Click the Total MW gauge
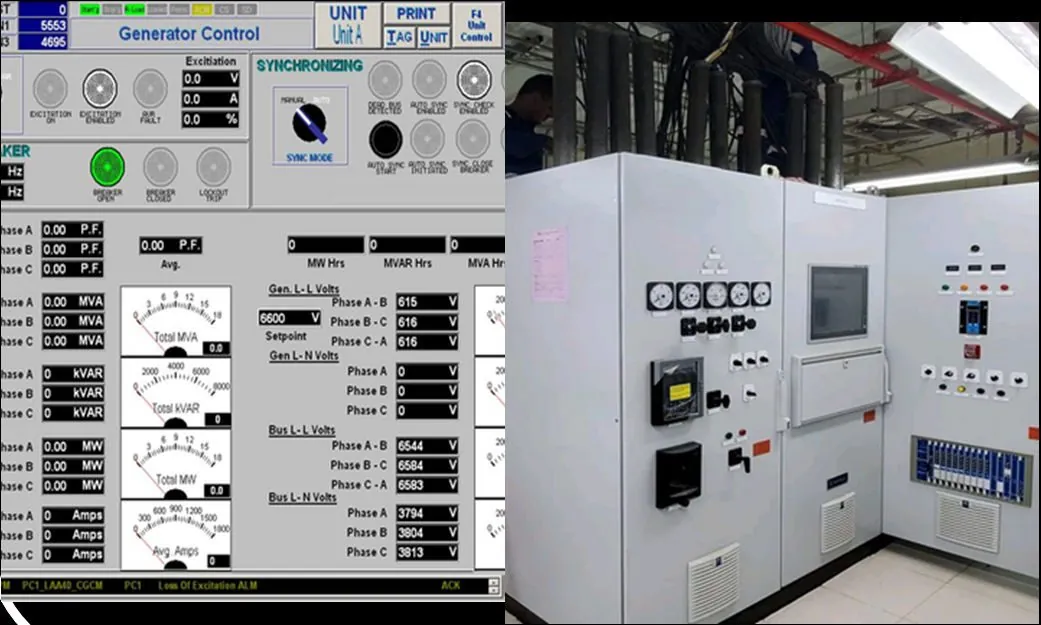The image size is (1041, 625). pyautogui.click(x=176, y=464)
